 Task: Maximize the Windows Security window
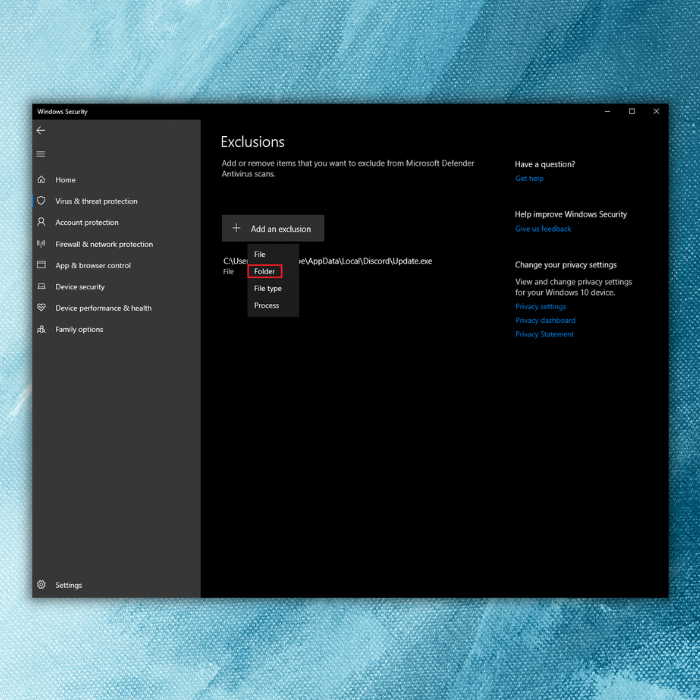pos(632,111)
